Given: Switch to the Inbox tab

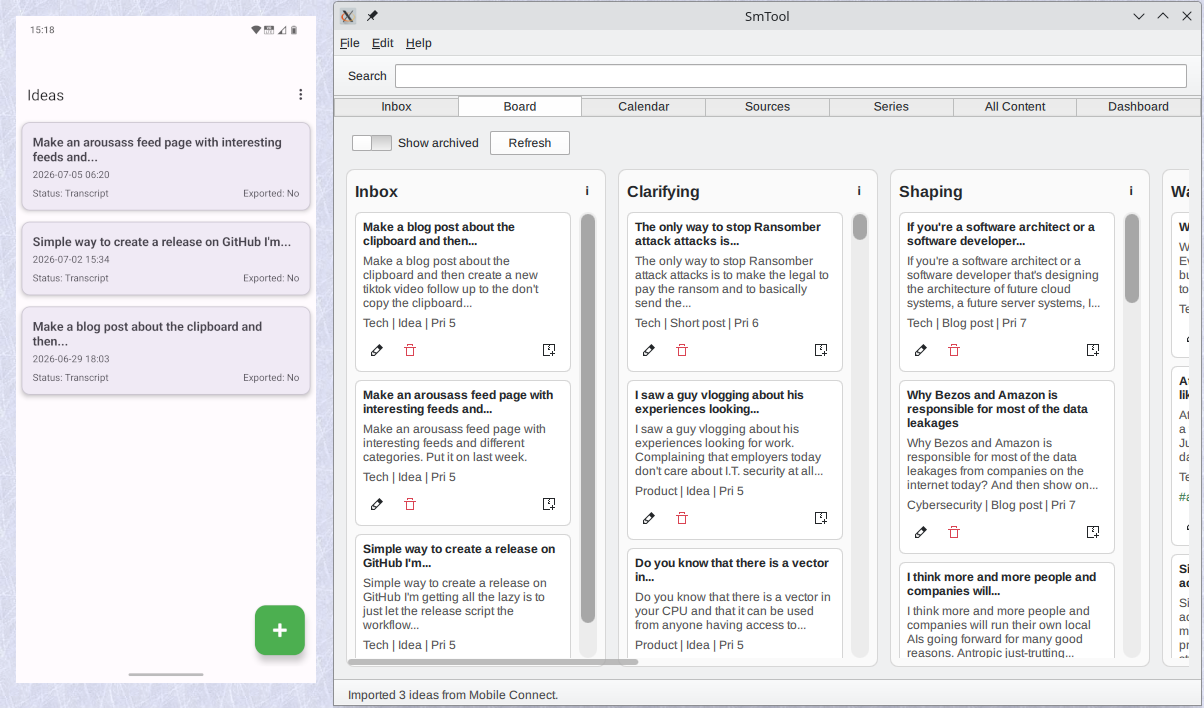Looking at the screenshot, I should [x=396, y=107].
